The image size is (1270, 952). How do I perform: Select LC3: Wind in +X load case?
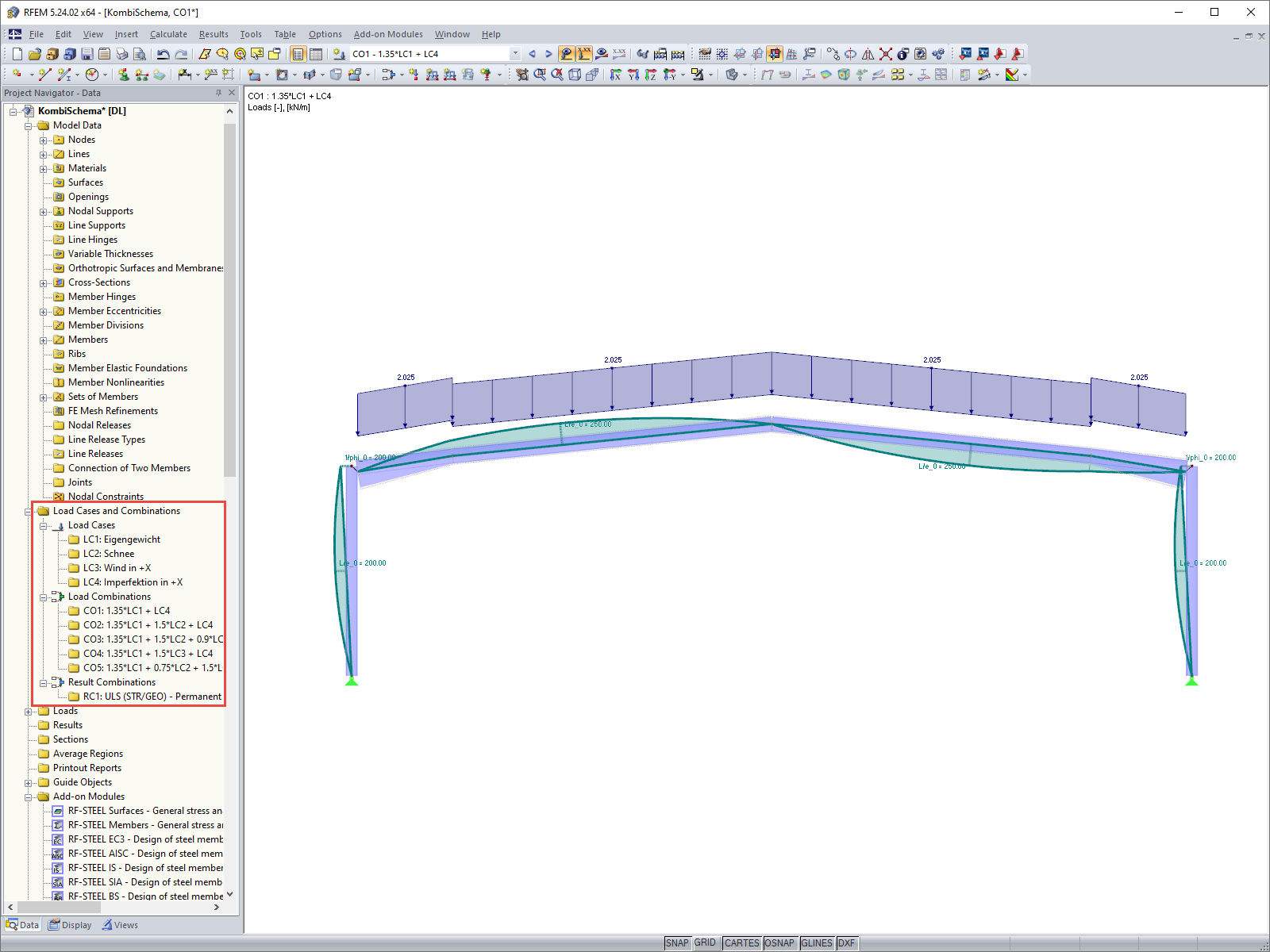pyautogui.click(x=117, y=568)
